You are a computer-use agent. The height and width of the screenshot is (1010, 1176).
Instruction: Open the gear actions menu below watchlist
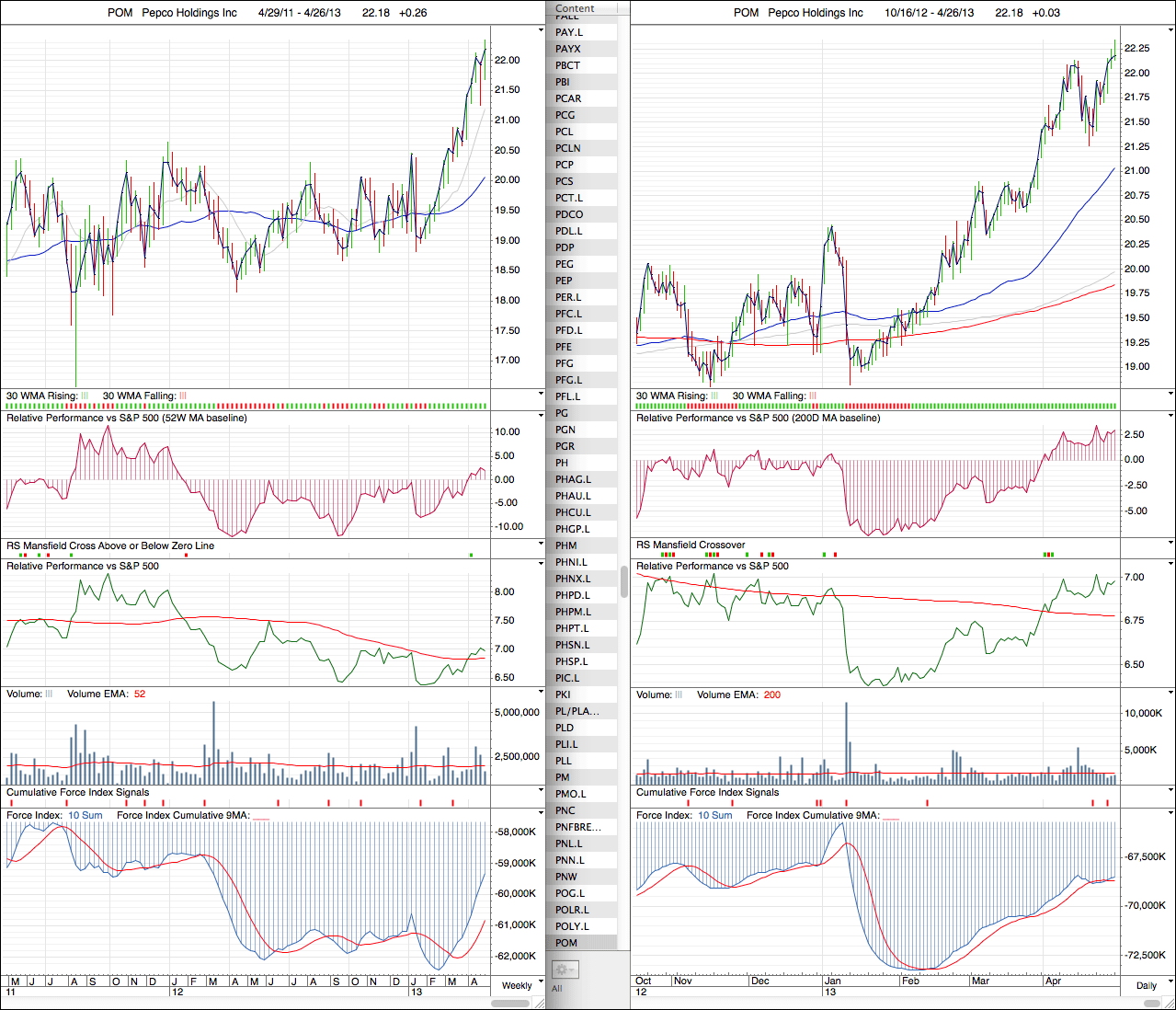click(564, 970)
